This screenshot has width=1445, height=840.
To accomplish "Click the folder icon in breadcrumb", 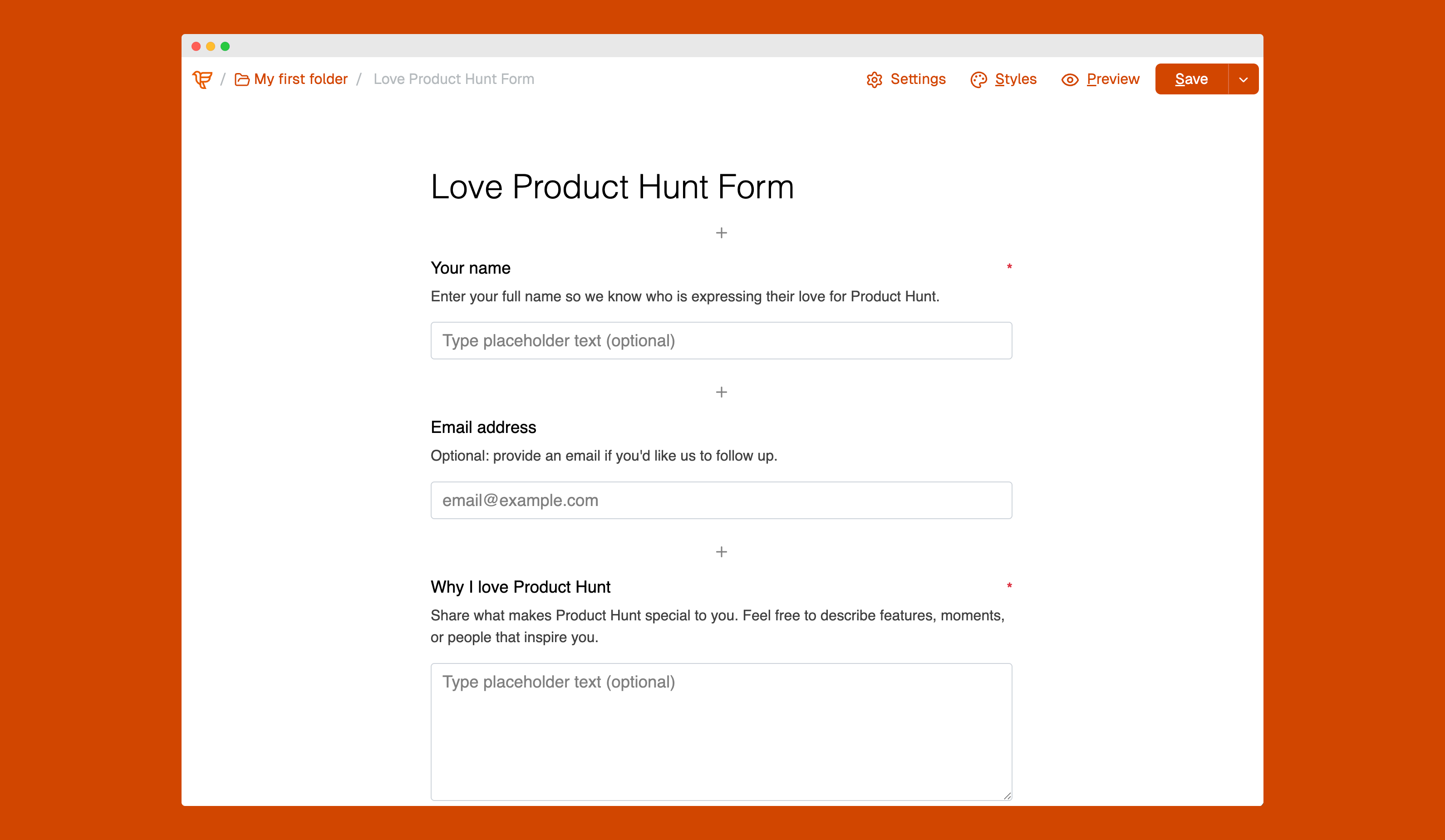I will coord(241,80).
